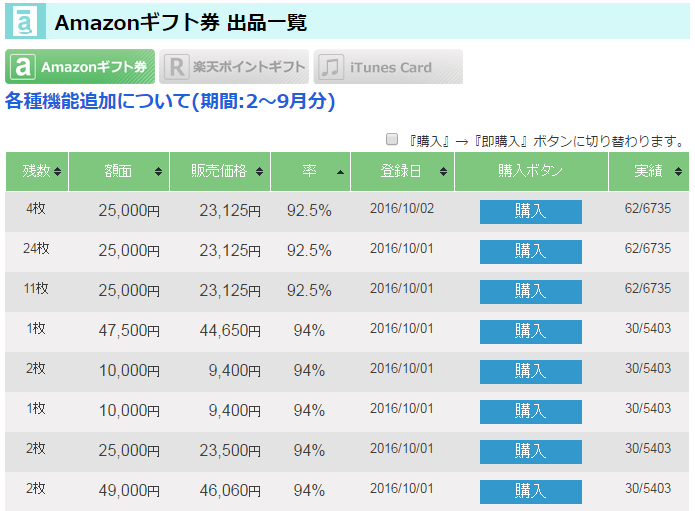Select the 46,060円 price cell

[x=230, y=491]
